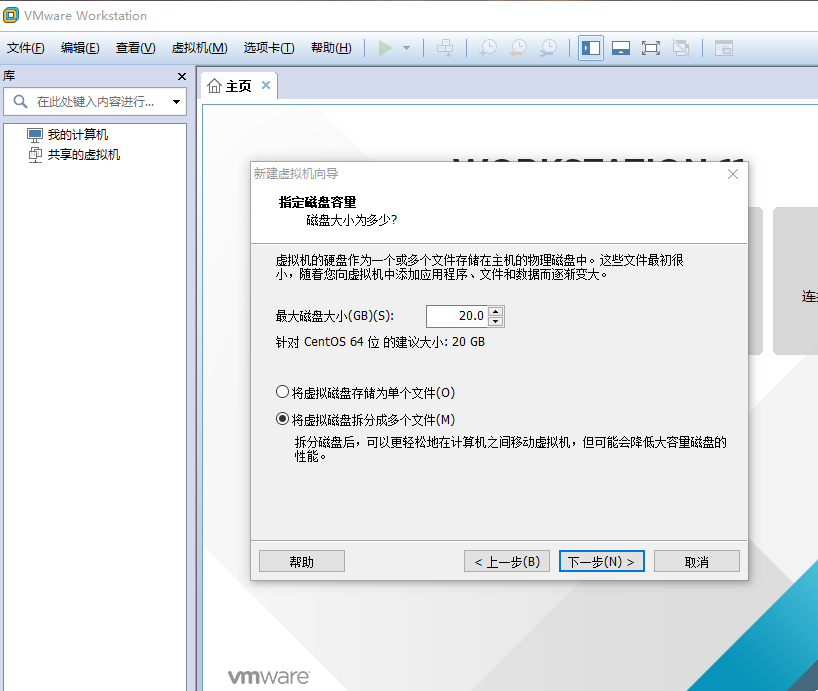818x691 pixels.
Task: Click the console view toolbar icon
Action: (724, 49)
